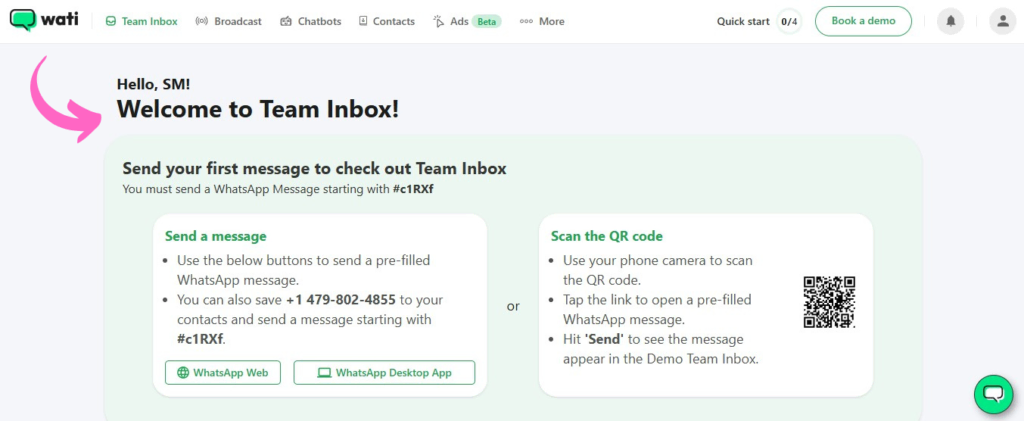The height and width of the screenshot is (421, 1024).
Task: Open the green chat support widget
Action: [x=993, y=394]
